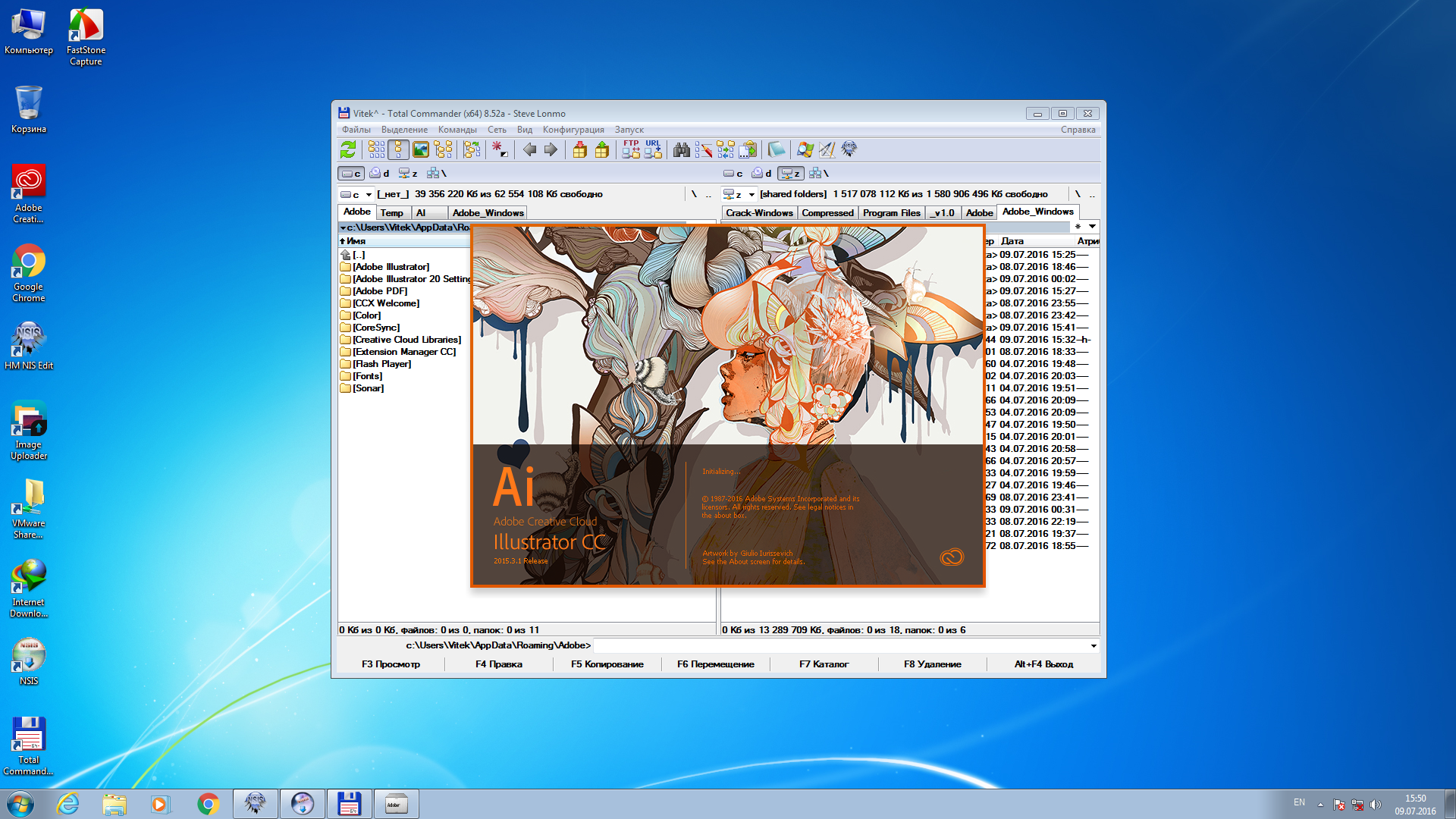Open the Notepad toolbar icon
Viewport: 1456px width, 819px height.
777,149
